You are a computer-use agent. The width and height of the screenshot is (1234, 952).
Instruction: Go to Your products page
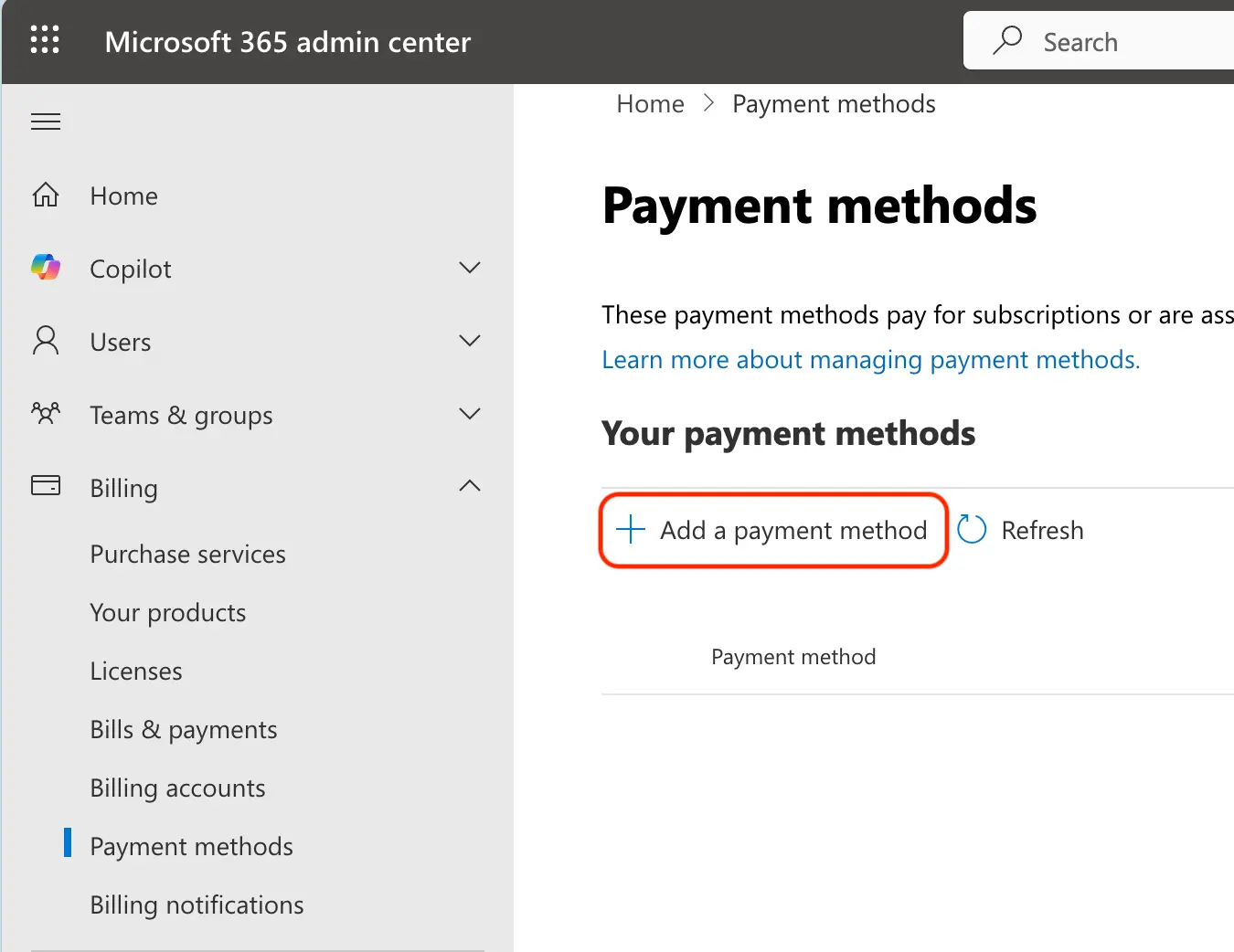168,613
